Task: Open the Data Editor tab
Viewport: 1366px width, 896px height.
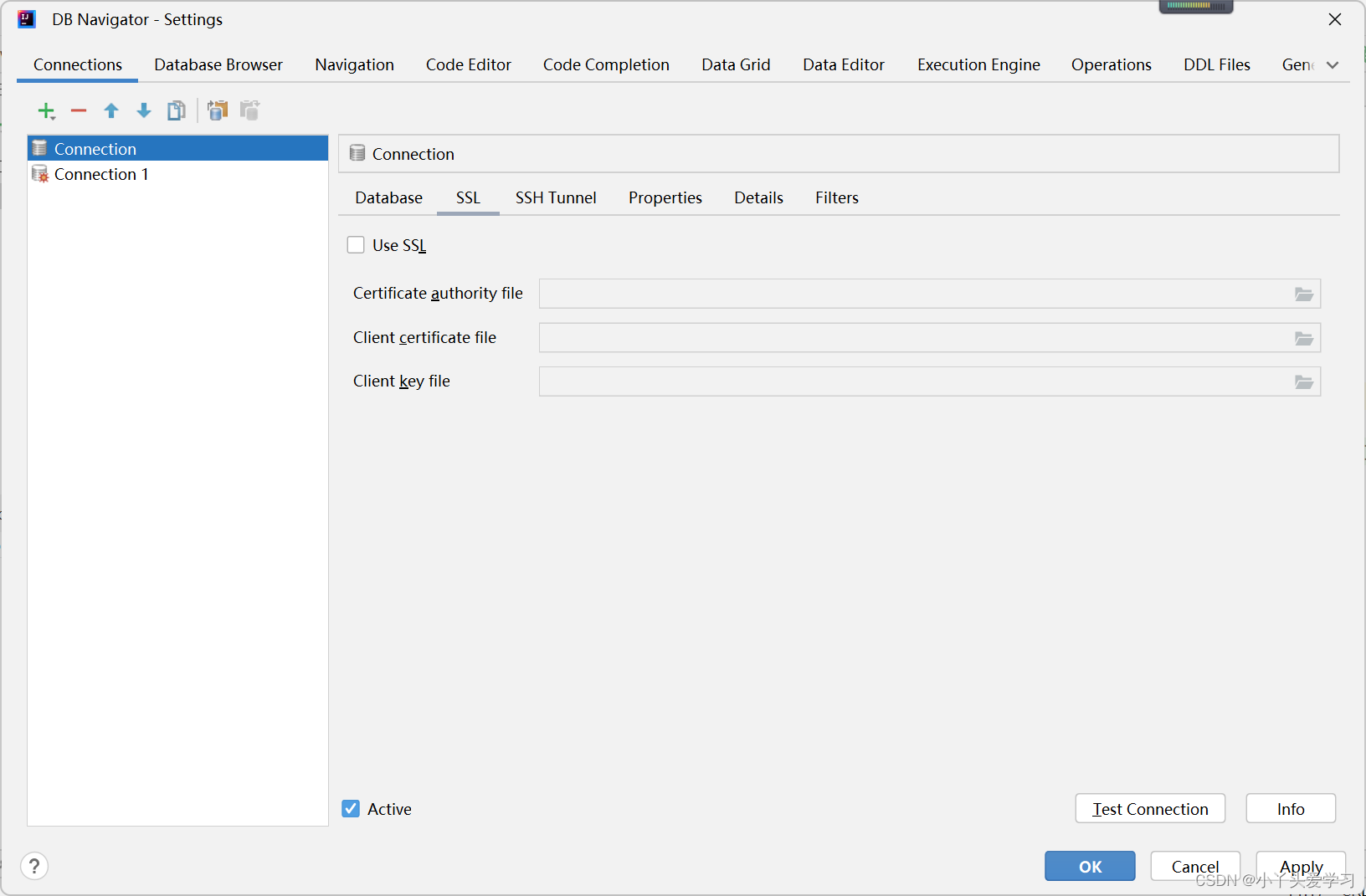Action: coord(844,65)
